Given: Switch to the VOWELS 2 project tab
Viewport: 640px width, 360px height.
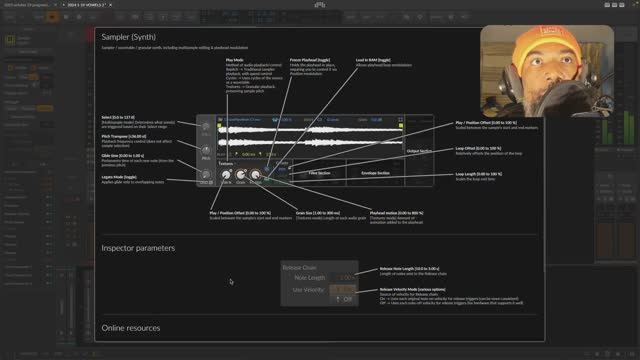Looking at the screenshot, I should point(86,5).
